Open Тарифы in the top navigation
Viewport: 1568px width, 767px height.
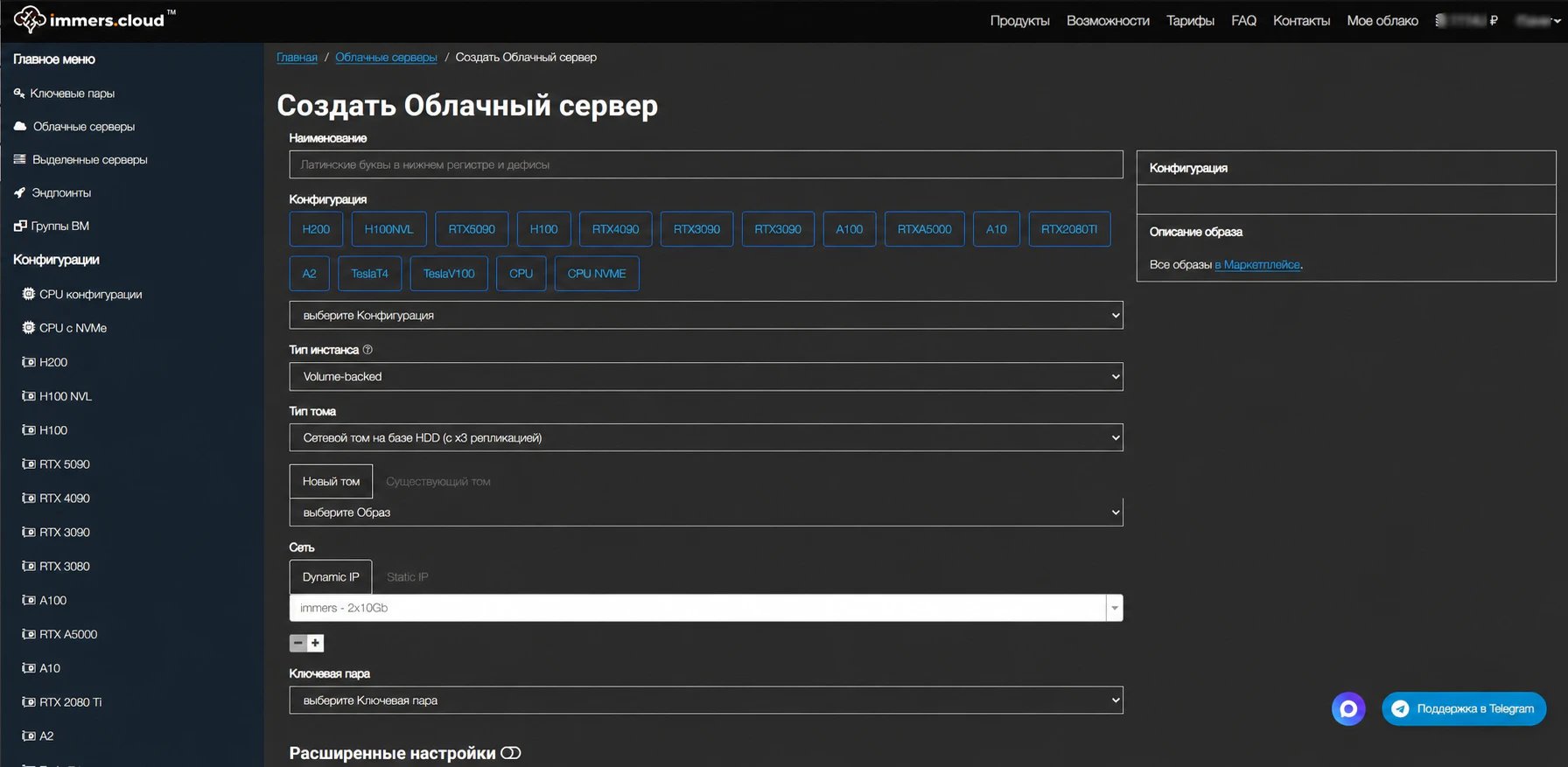[x=1190, y=20]
